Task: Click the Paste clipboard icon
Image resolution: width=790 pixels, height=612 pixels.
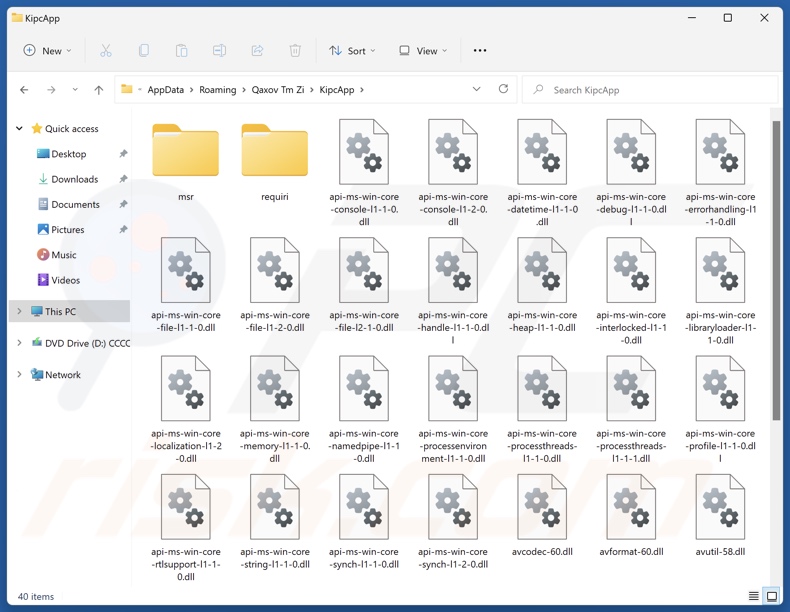Action: coord(181,51)
